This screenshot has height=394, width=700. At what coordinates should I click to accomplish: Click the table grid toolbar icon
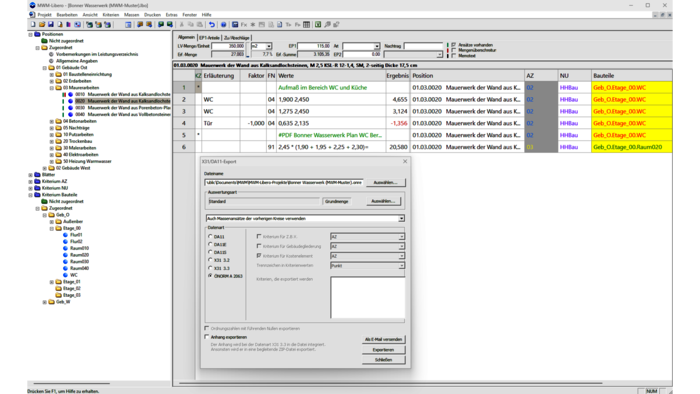tap(306, 25)
